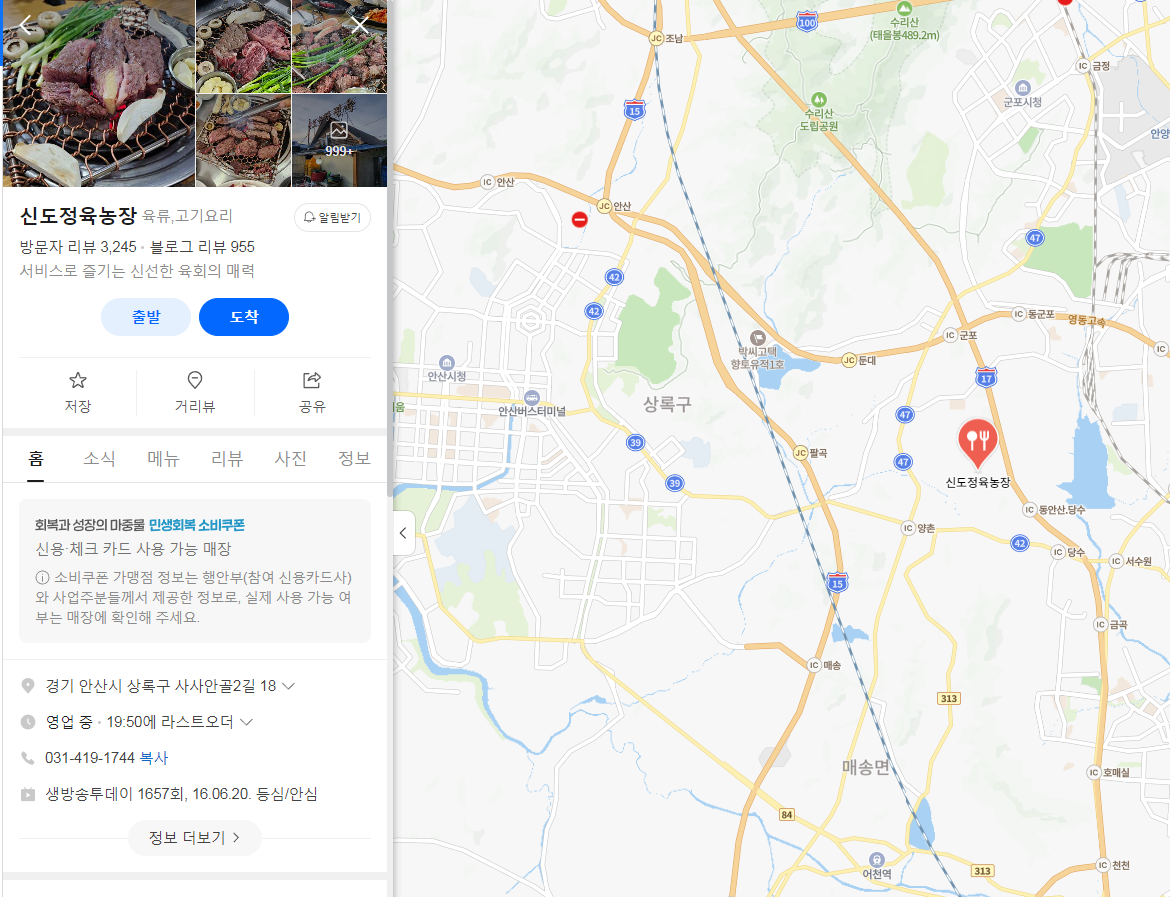Image resolution: width=1170 pixels, height=897 pixels.
Task: Close the place detail panel with the X
Action: [x=360, y=25]
